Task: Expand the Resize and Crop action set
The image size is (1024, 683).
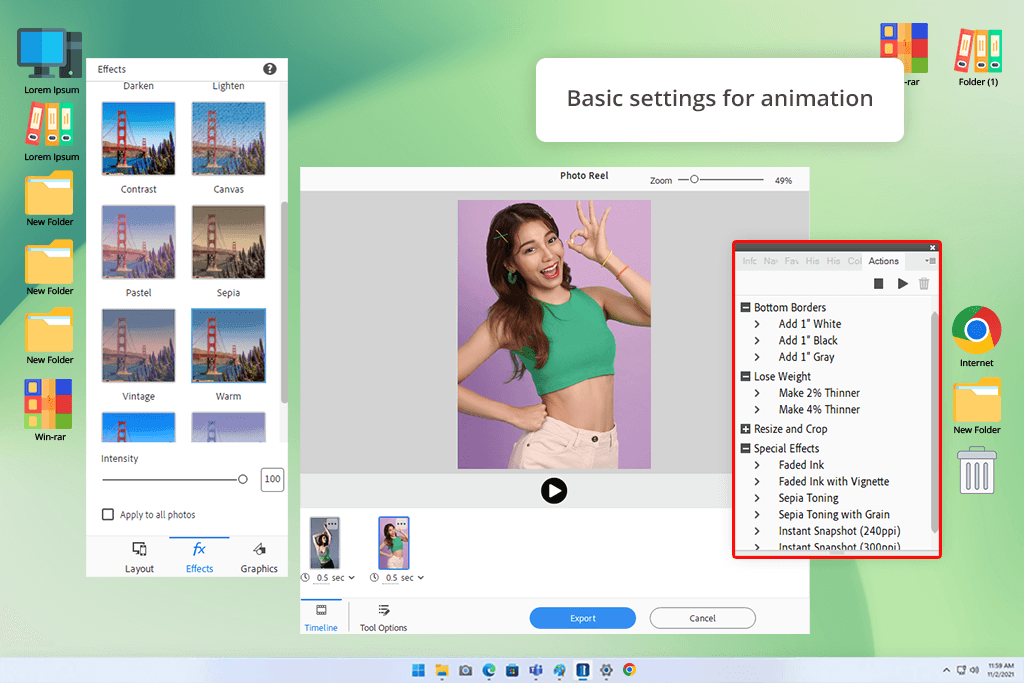Action: pos(745,429)
